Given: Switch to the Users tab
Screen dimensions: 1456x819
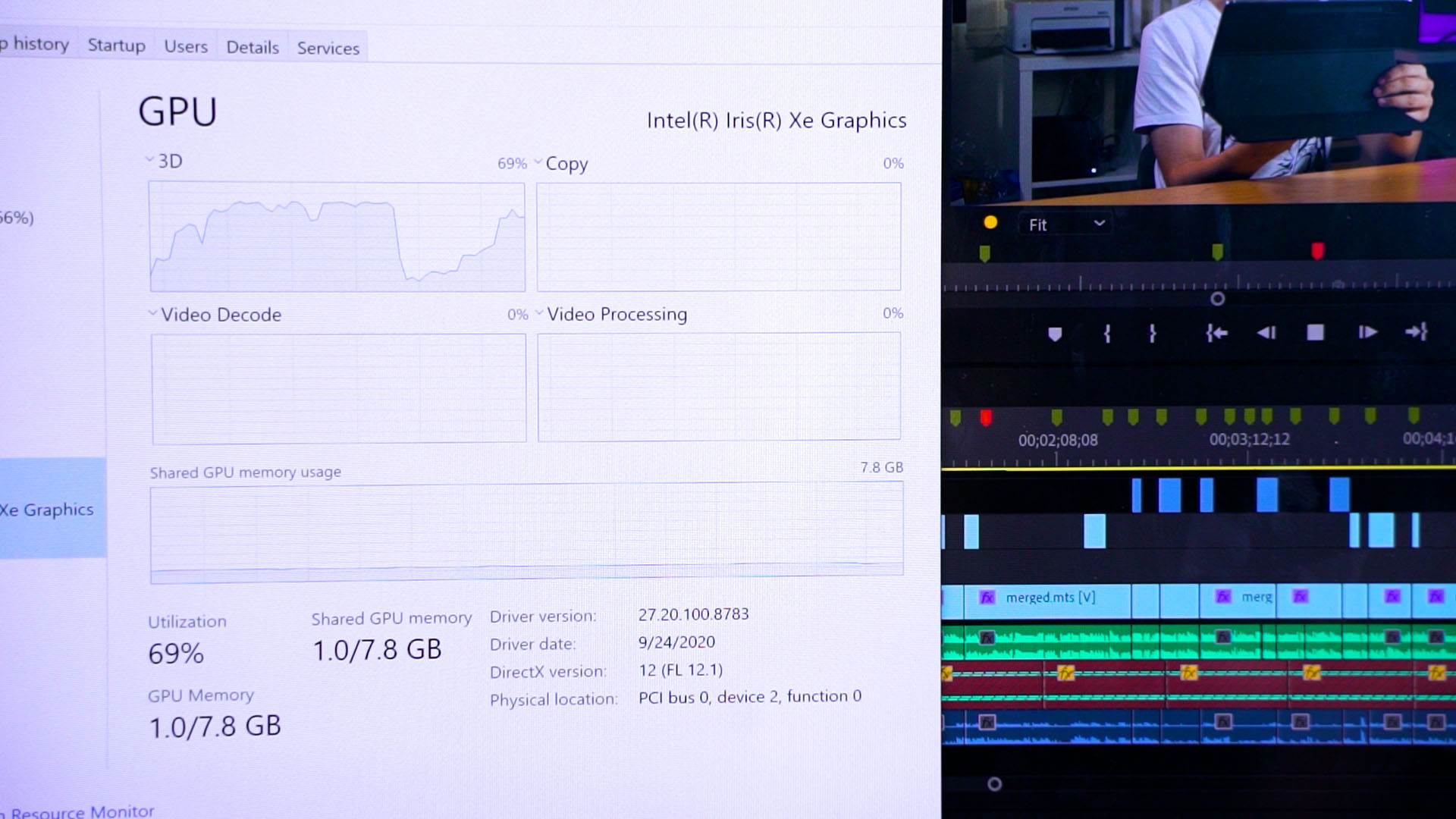Looking at the screenshot, I should click(x=186, y=46).
